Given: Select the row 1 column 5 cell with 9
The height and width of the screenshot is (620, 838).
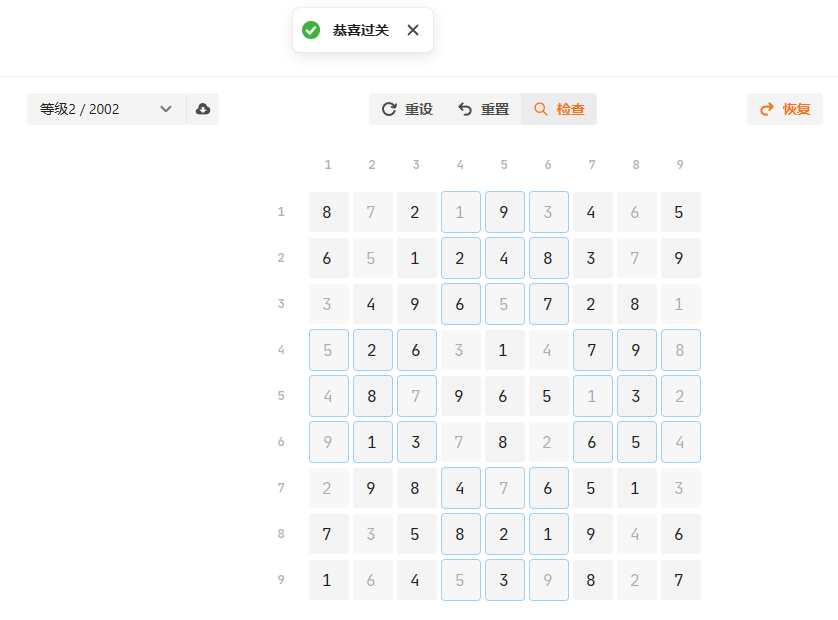Looking at the screenshot, I should (504, 212).
